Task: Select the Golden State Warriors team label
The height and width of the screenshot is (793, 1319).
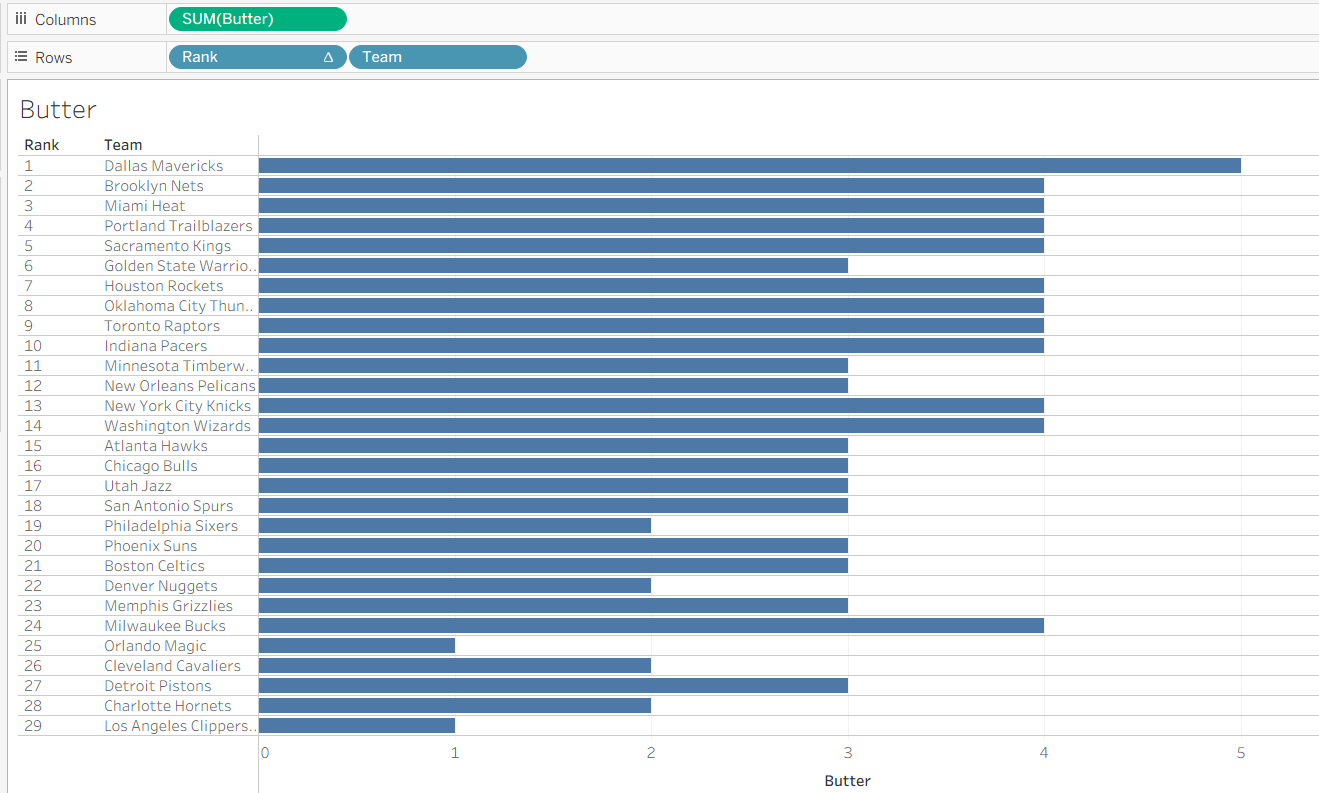Action: click(x=180, y=266)
